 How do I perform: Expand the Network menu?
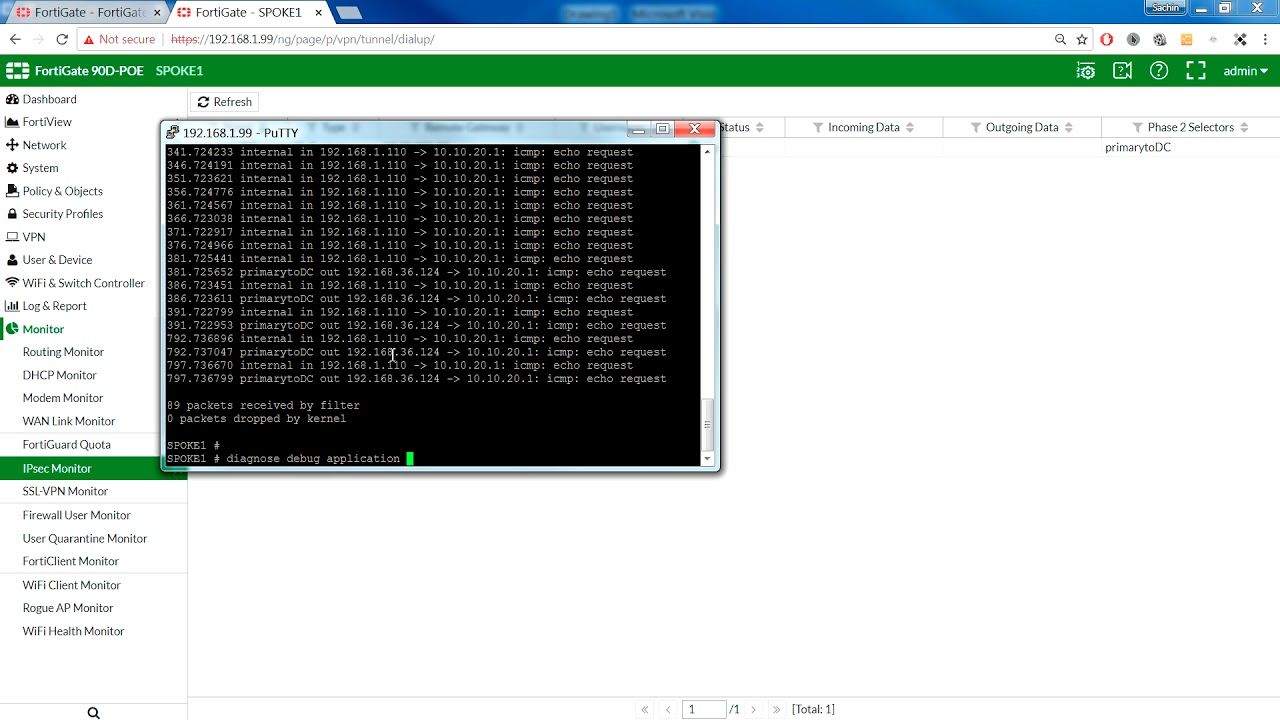pyautogui.click(x=44, y=145)
